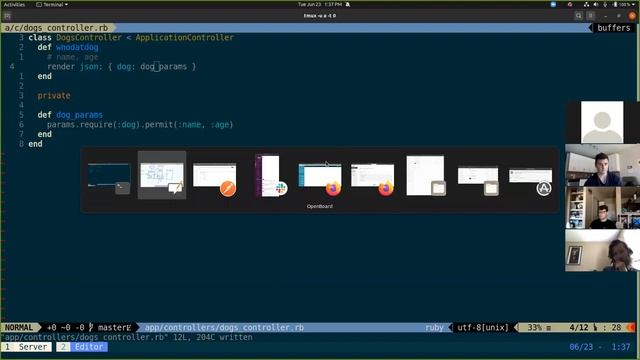Switch to the Terminal window in app switcher
The image size is (640, 360).
109,178
